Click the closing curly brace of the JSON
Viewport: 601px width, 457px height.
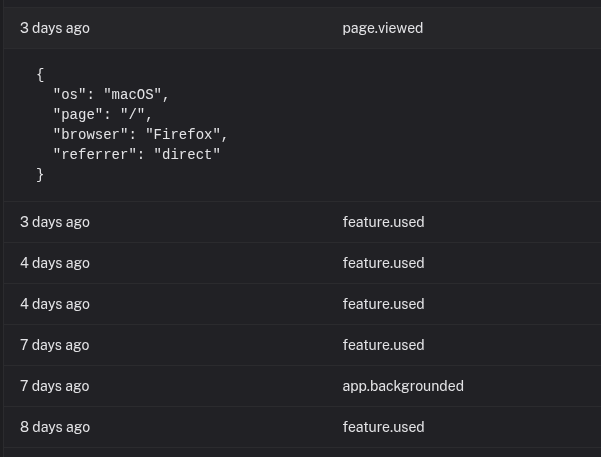click(x=40, y=174)
